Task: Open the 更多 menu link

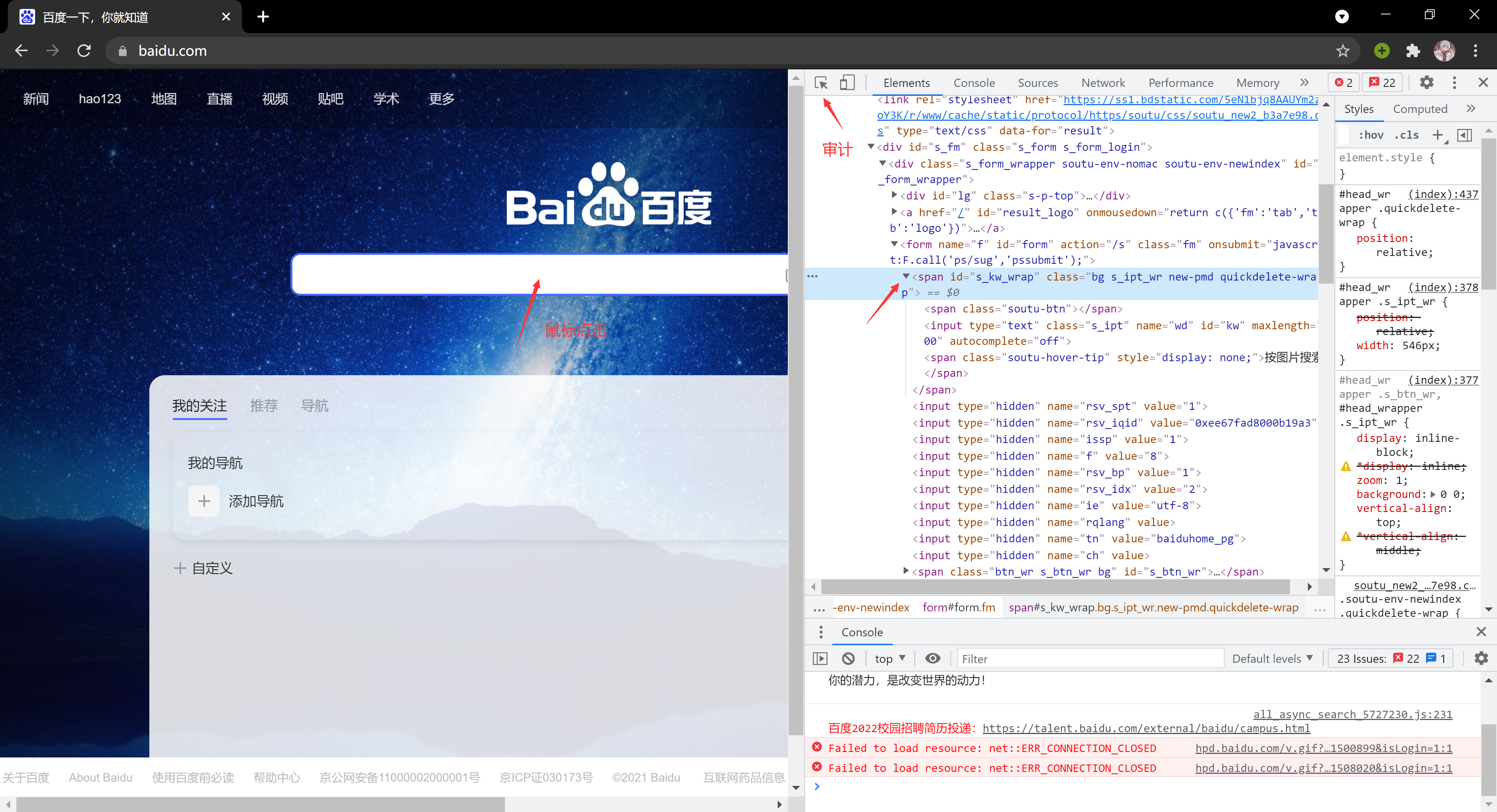Action: [x=442, y=99]
